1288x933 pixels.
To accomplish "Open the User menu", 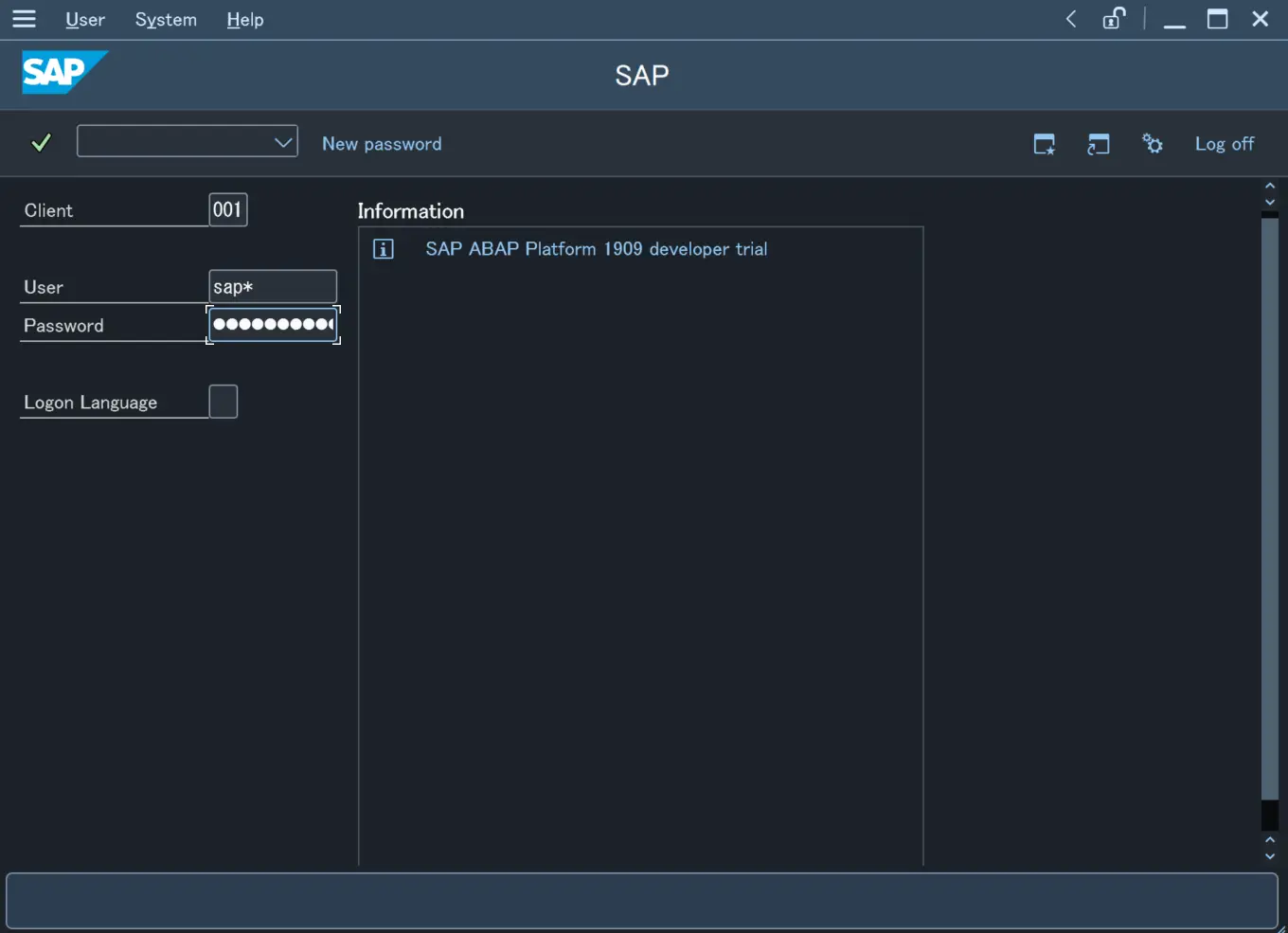I will coord(85,20).
